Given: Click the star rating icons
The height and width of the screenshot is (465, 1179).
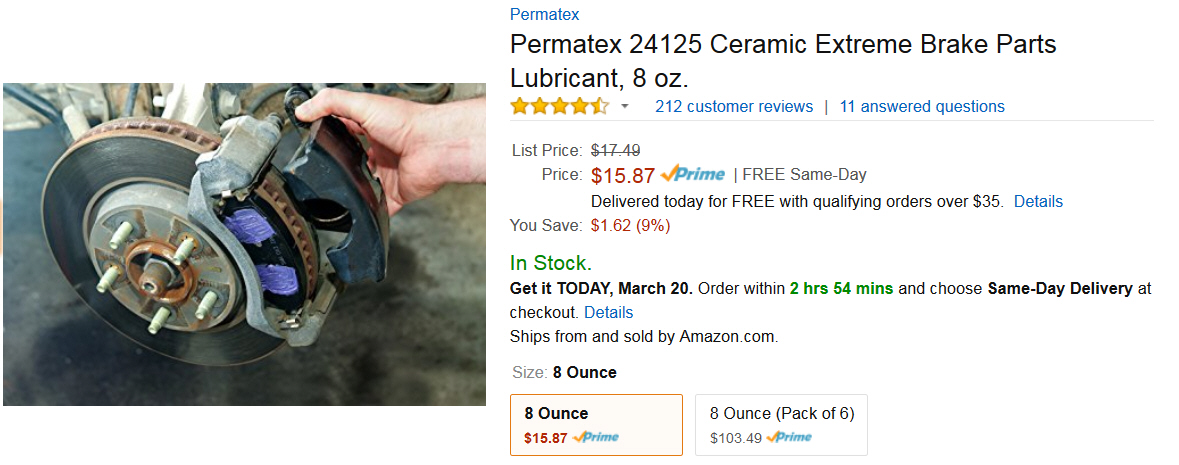Looking at the screenshot, I should (x=559, y=106).
